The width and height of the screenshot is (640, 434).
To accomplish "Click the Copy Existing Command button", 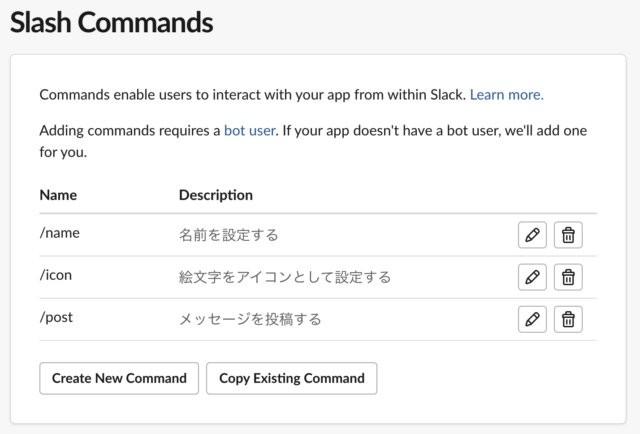I will click(291, 378).
